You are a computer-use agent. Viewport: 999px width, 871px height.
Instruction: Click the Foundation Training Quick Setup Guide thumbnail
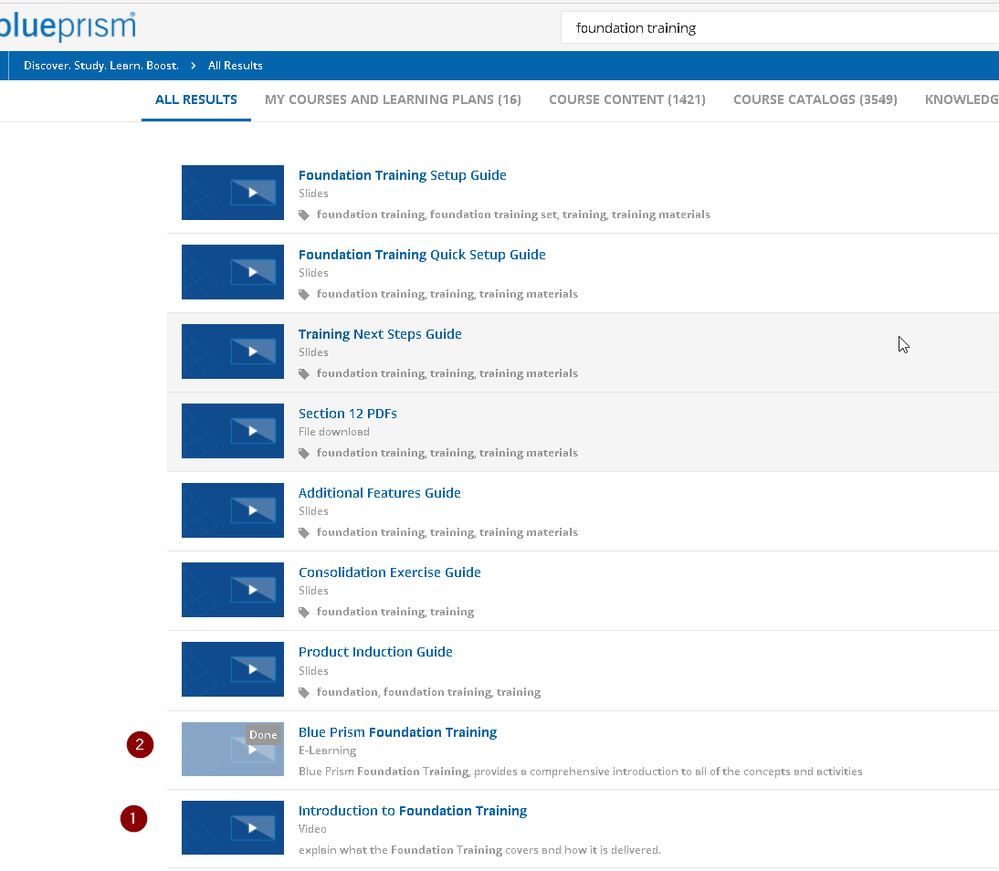pos(233,272)
